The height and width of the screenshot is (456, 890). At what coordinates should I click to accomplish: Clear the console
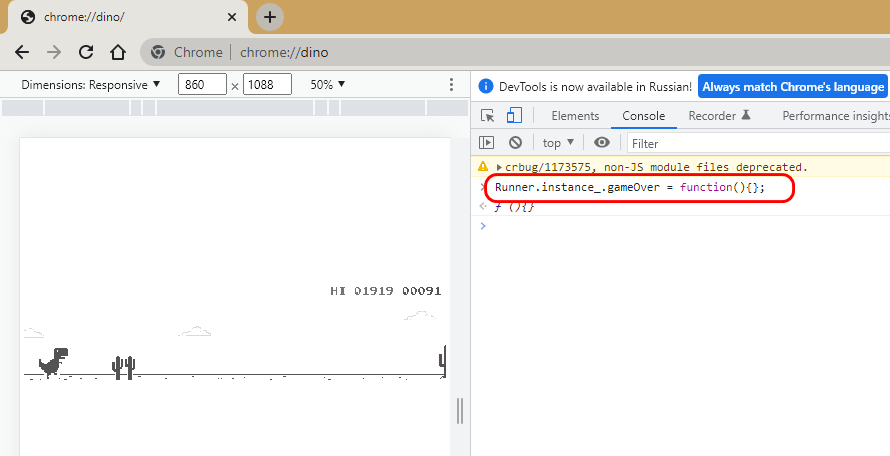[x=515, y=143]
